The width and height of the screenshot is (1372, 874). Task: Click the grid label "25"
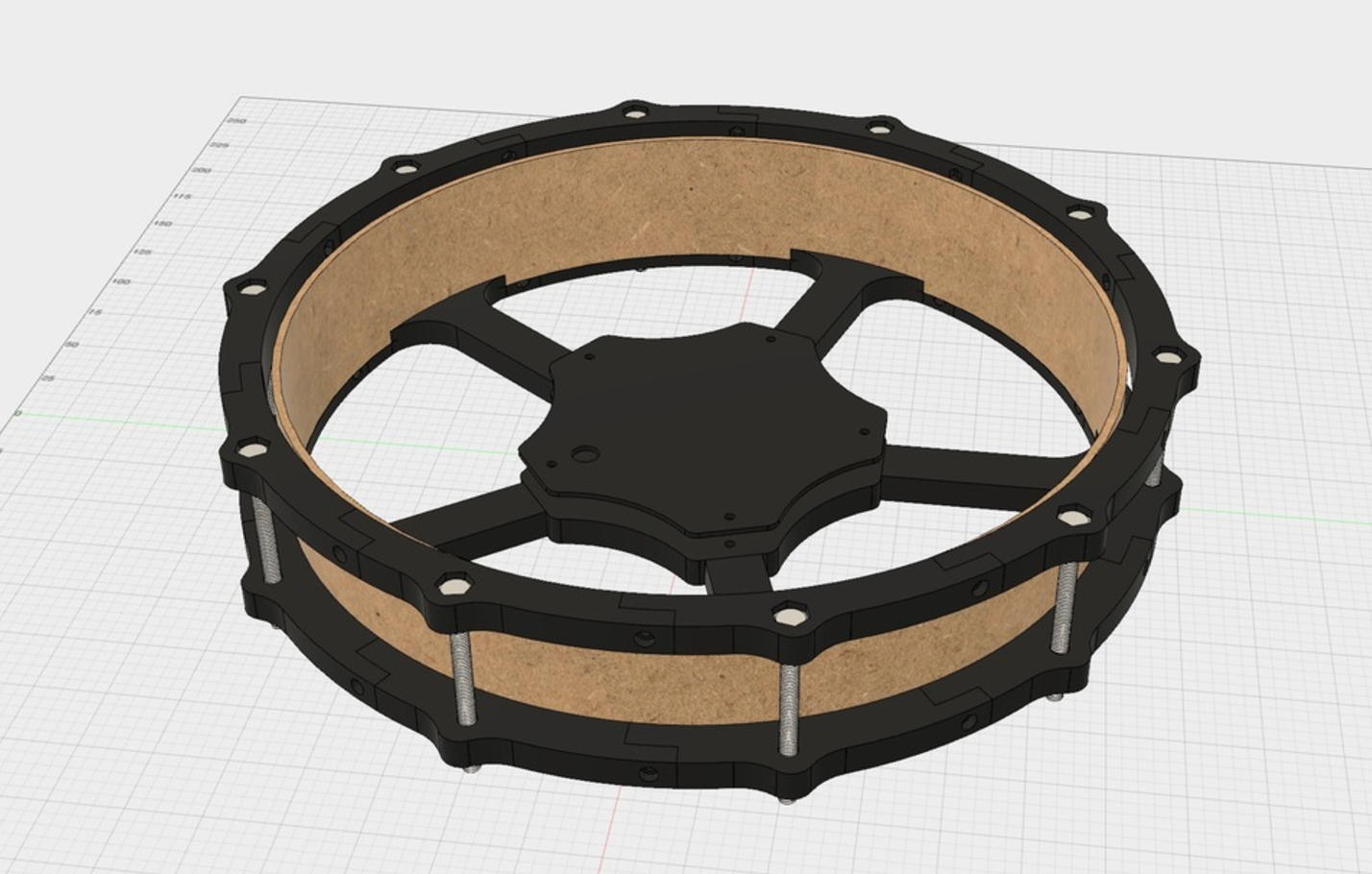coord(48,378)
